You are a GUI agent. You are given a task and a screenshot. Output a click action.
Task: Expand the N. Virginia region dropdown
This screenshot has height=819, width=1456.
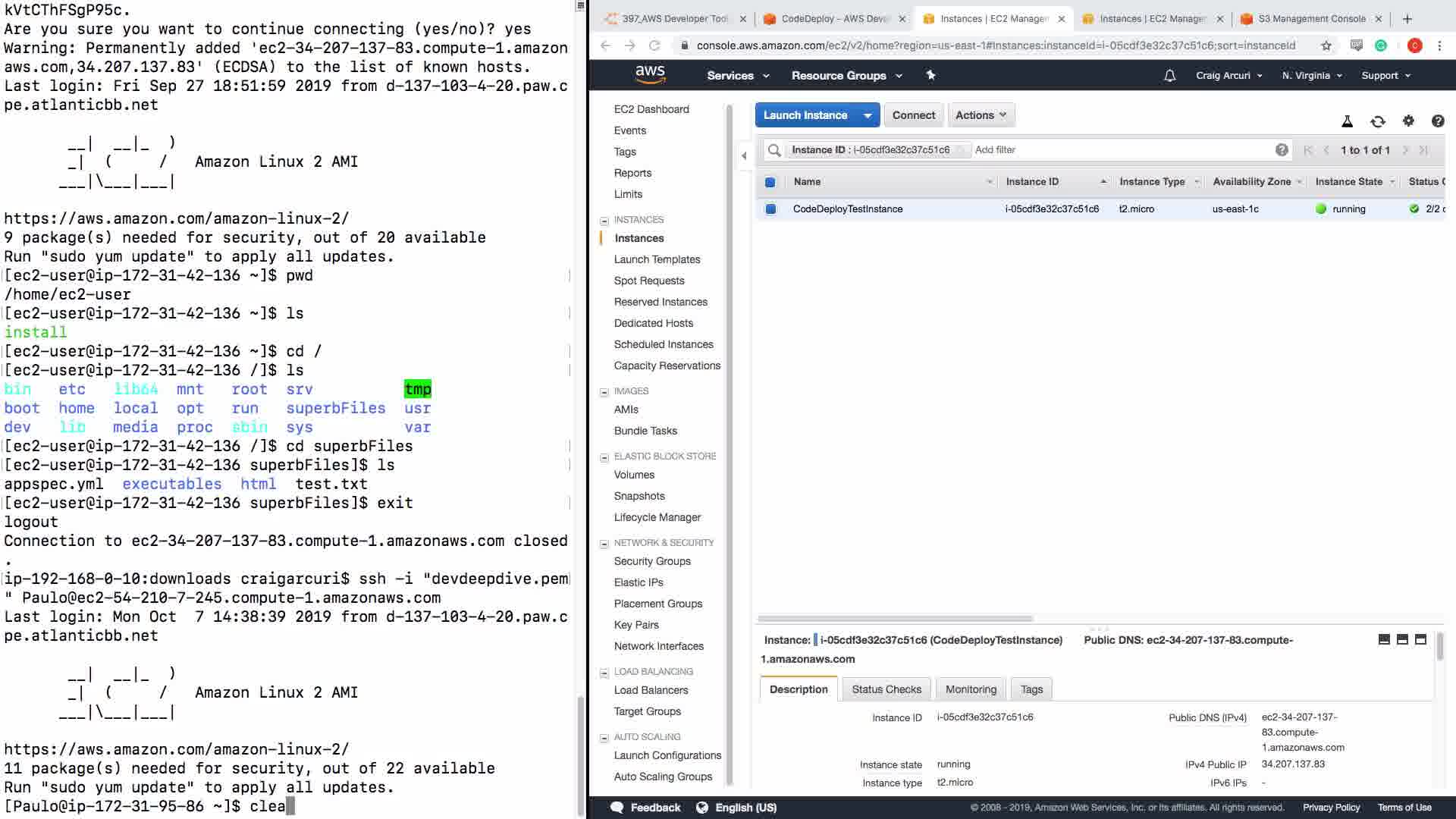[1311, 76]
